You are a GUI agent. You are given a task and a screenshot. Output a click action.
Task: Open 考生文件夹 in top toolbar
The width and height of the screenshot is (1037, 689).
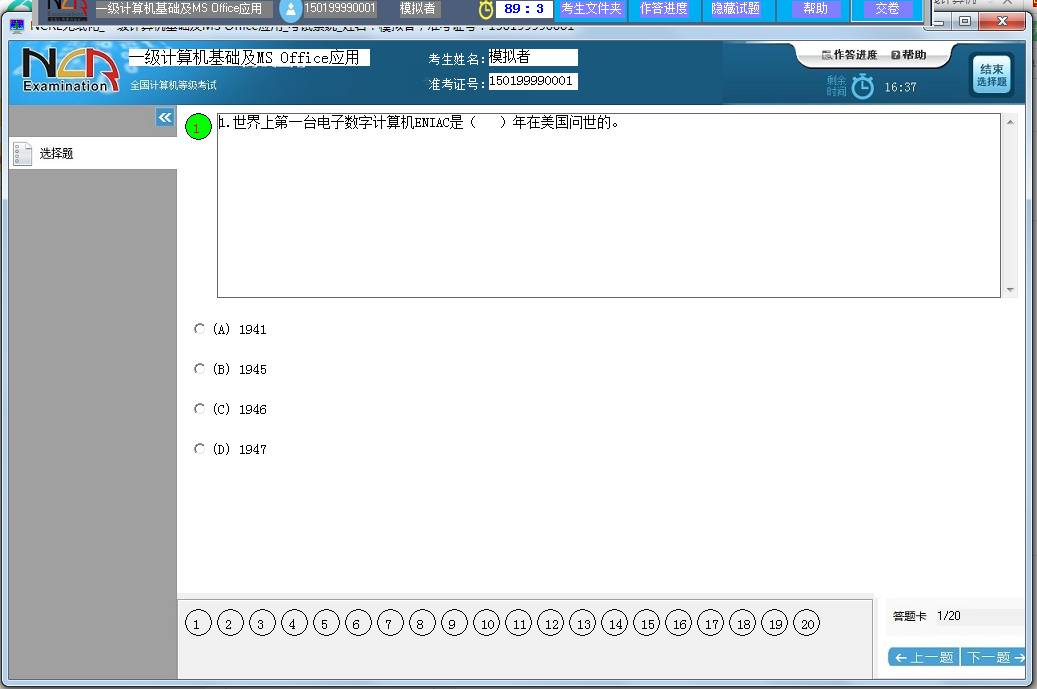pos(591,9)
